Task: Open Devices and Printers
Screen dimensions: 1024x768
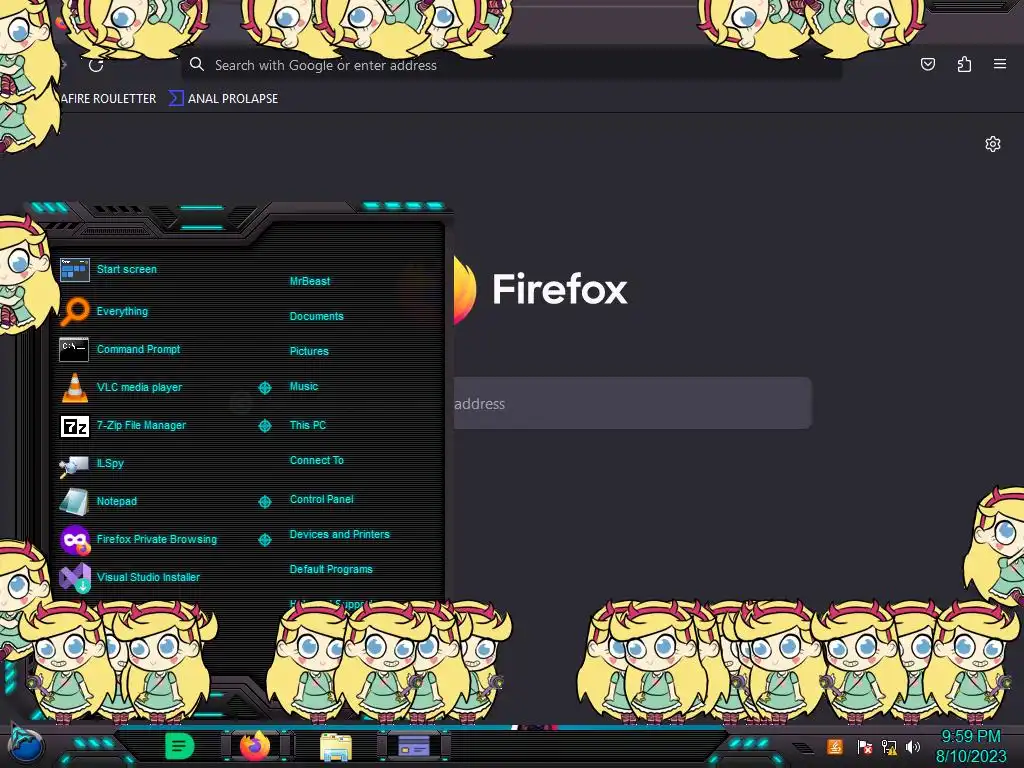Action: click(x=340, y=534)
